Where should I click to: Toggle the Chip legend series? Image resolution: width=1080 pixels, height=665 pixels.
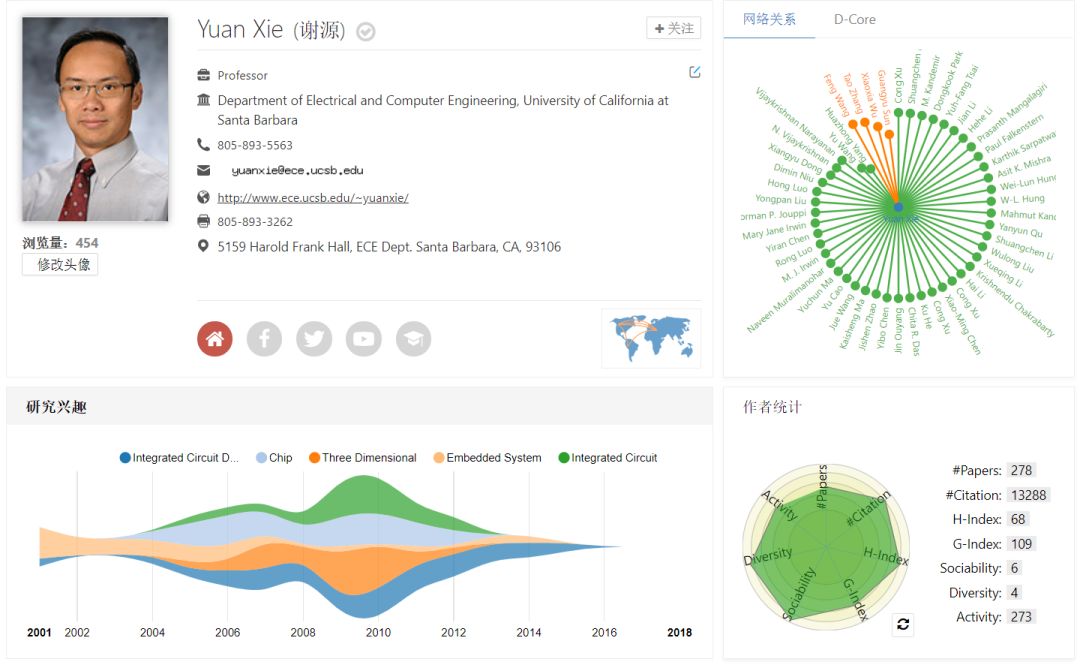274,458
